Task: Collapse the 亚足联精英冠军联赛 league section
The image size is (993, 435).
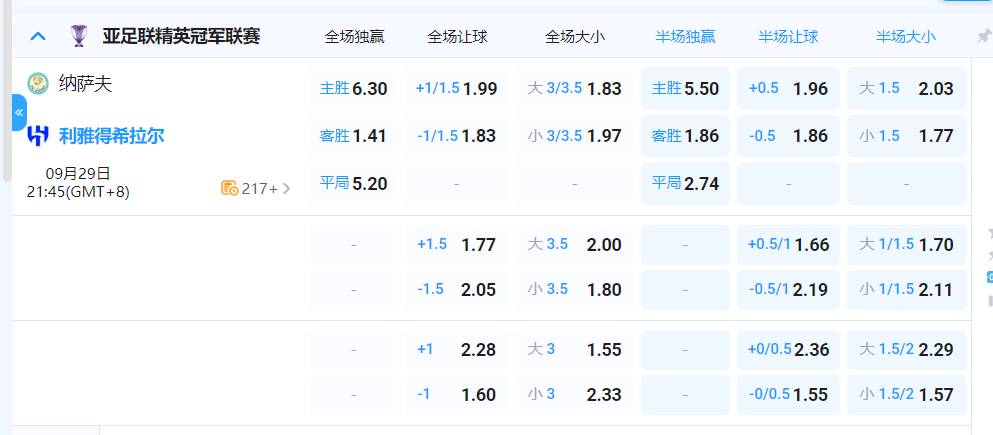Action: (38, 37)
